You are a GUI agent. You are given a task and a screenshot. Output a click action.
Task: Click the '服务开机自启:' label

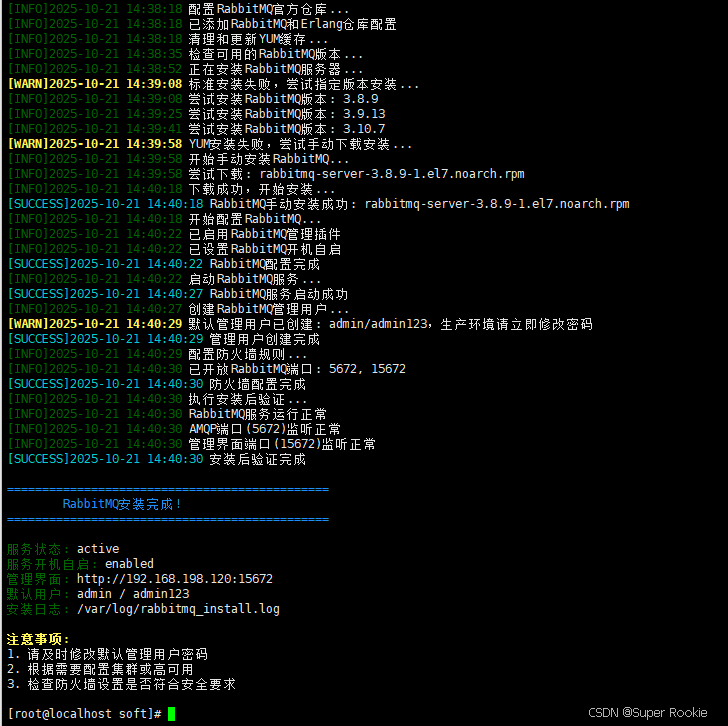[x=52, y=564]
